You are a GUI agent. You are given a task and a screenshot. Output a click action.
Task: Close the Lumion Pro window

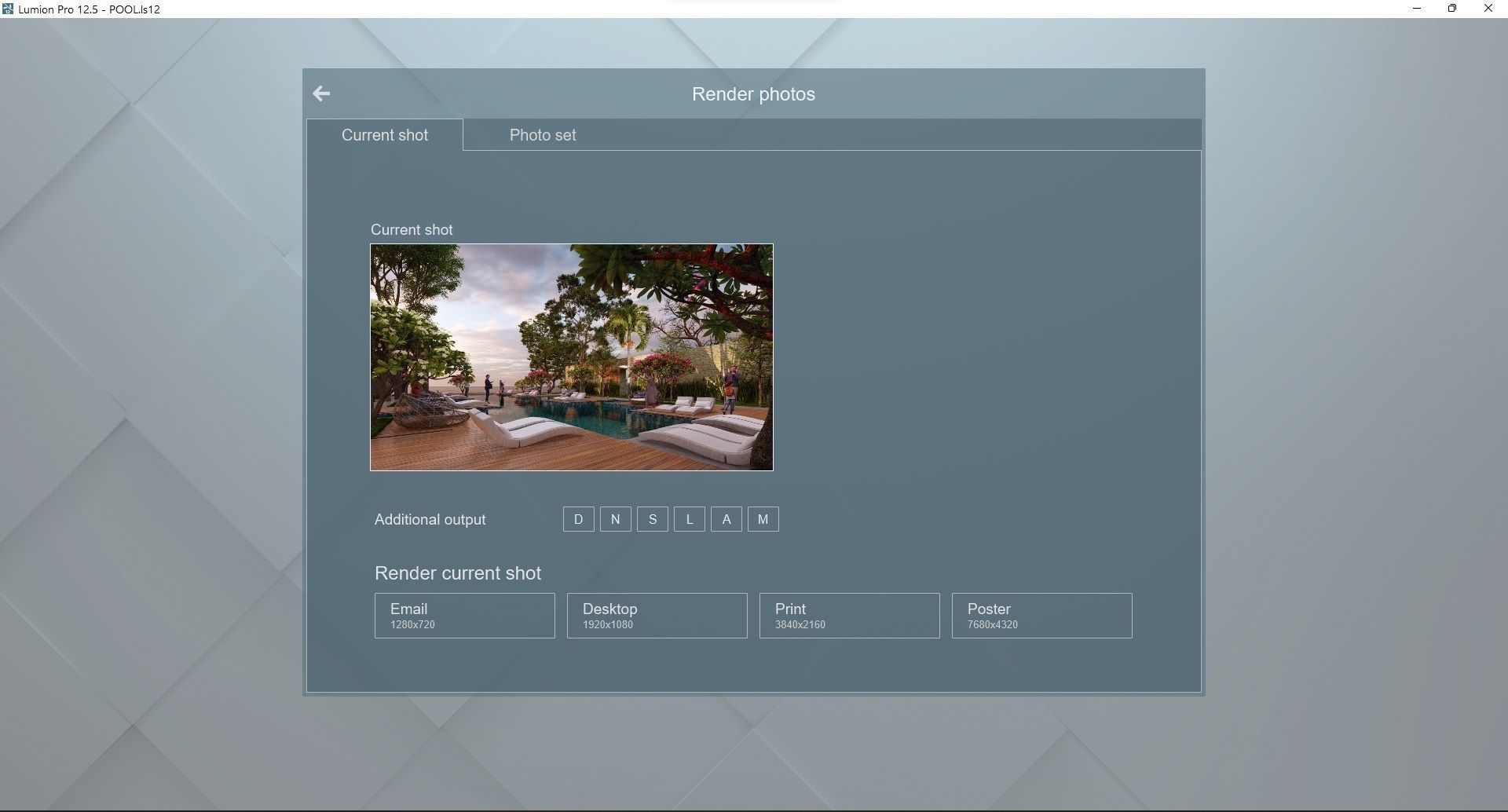[x=1488, y=9]
